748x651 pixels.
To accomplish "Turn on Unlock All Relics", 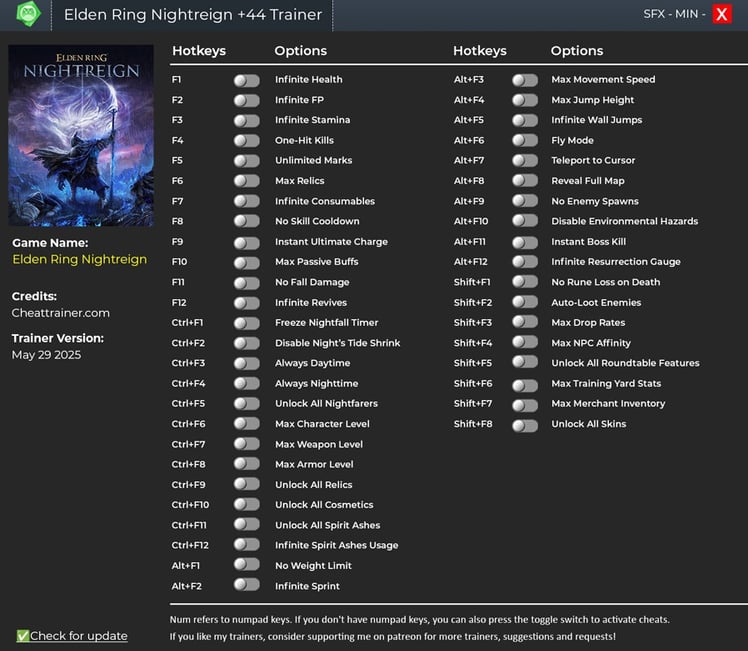I will coord(247,484).
